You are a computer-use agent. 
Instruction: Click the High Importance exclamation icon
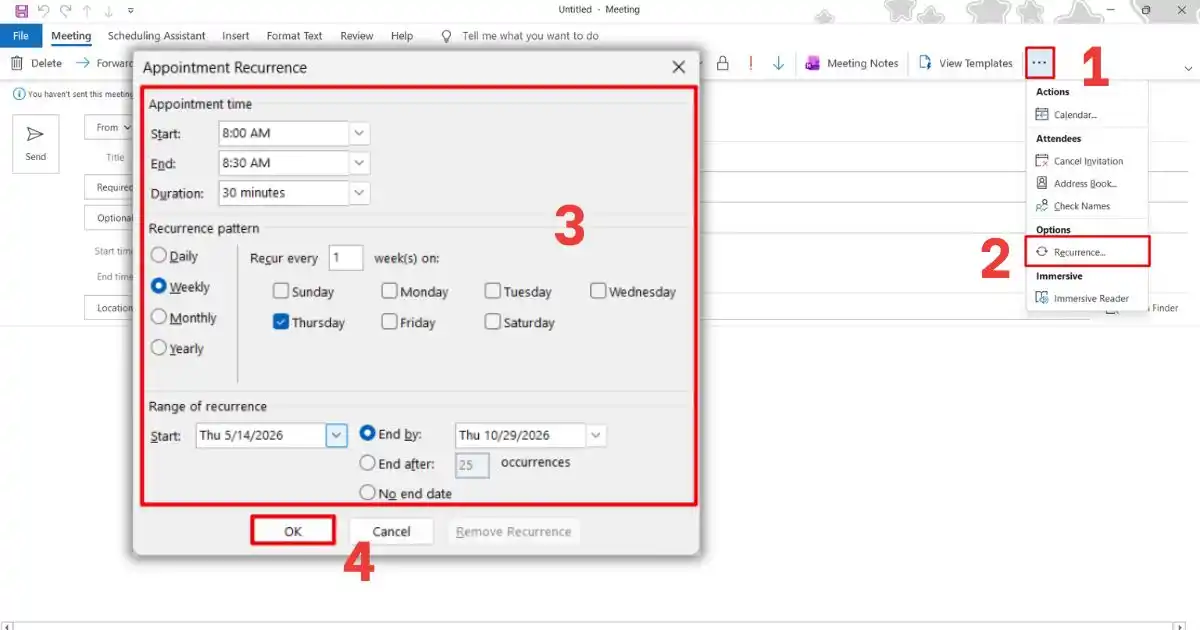[750, 63]
